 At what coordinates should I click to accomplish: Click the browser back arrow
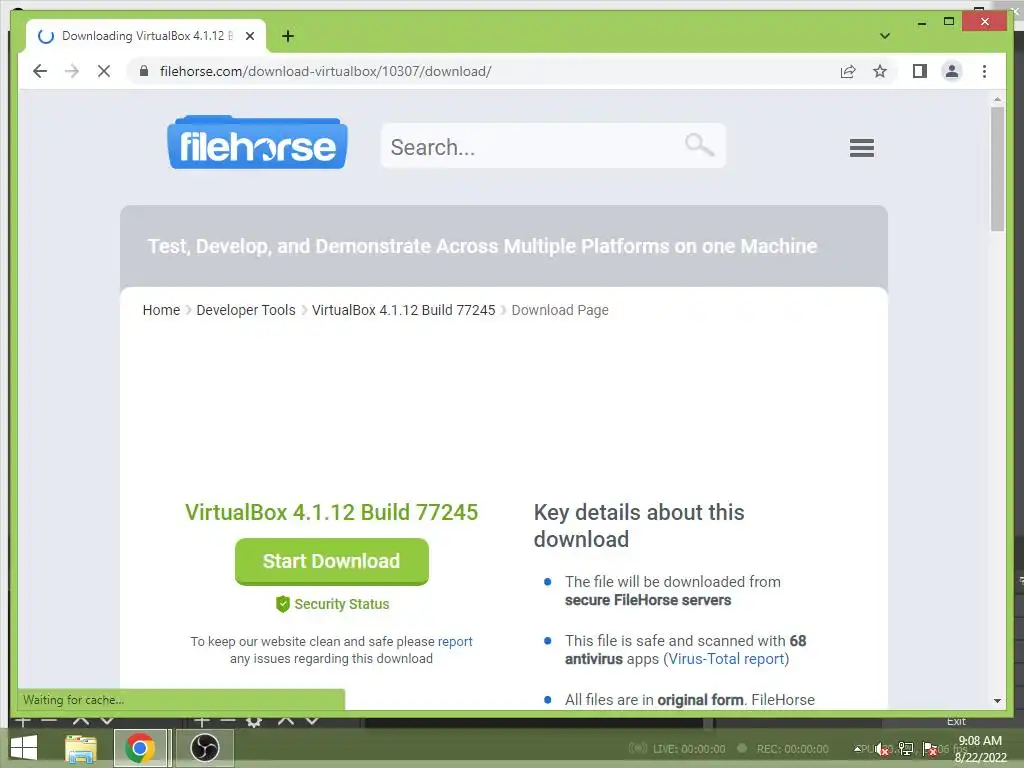tap(40, 71)
